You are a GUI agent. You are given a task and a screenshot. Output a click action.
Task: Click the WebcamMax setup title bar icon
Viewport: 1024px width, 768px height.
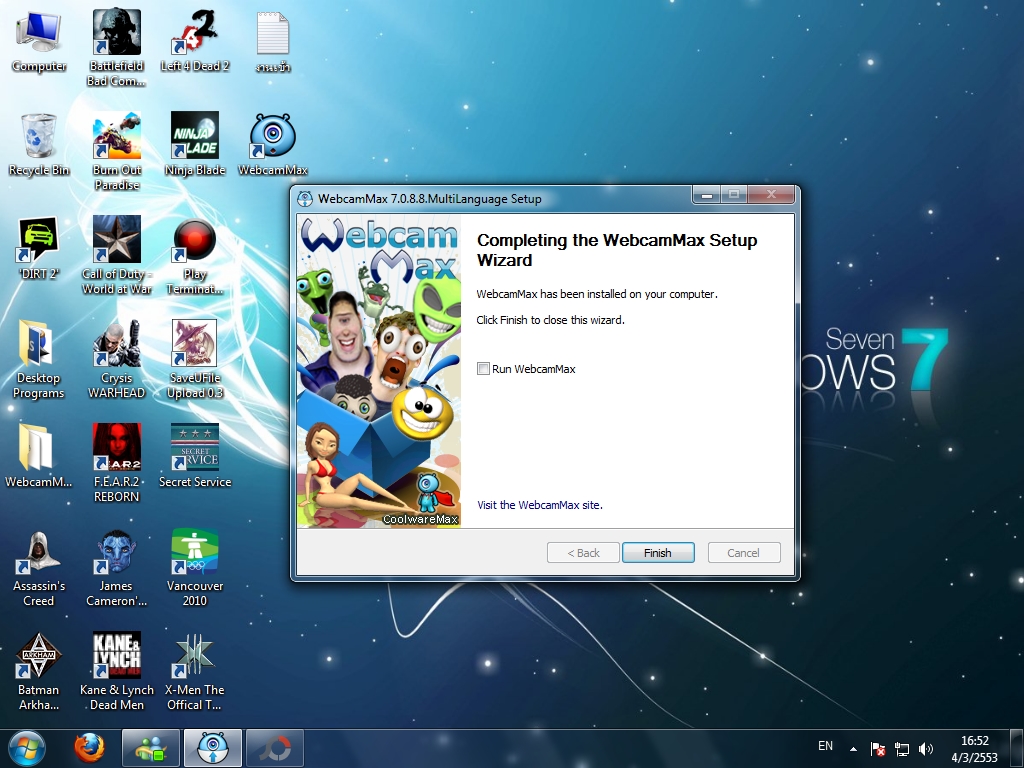coord(305,199)
